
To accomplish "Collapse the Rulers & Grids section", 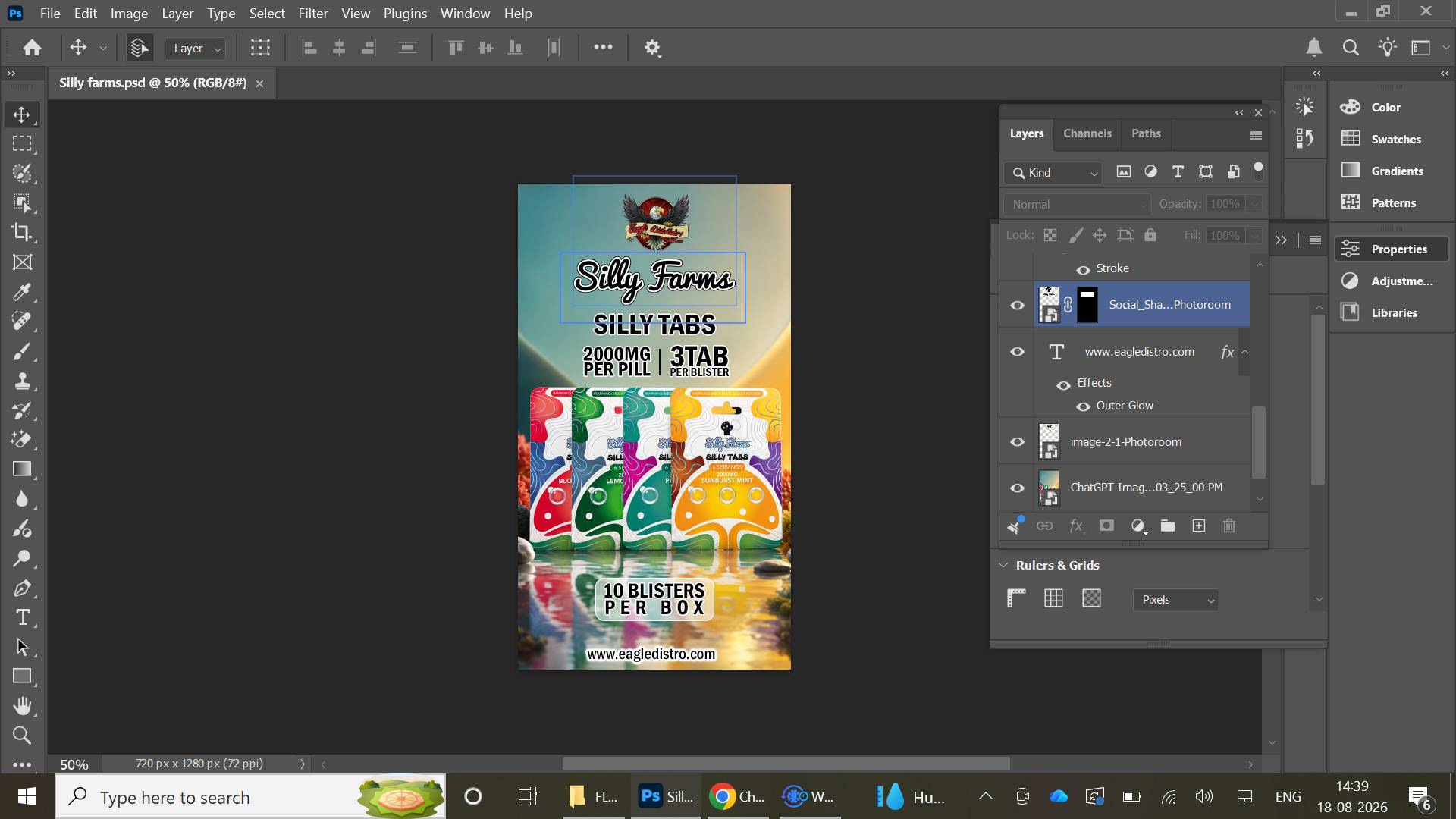I will click(x=1003, y=566).
